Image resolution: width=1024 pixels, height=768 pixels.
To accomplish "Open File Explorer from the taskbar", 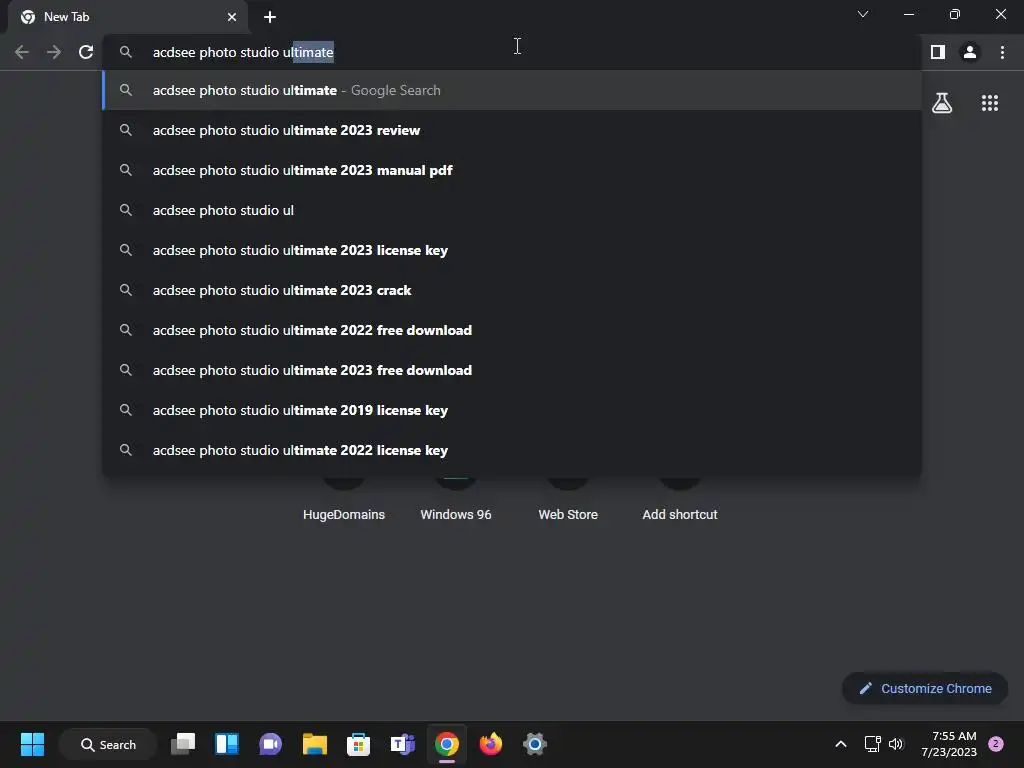I will tap(315, 744).
